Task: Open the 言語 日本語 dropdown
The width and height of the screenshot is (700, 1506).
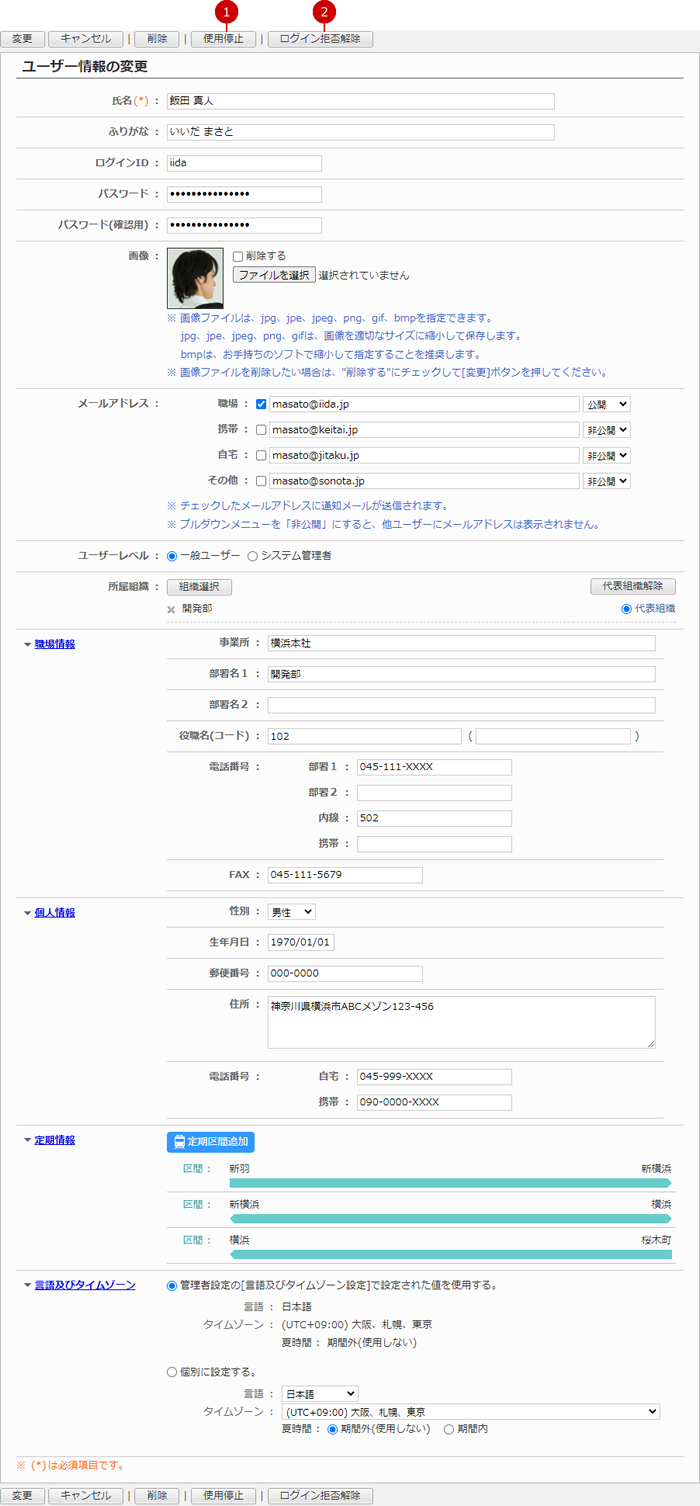Action: point(320,1394)
